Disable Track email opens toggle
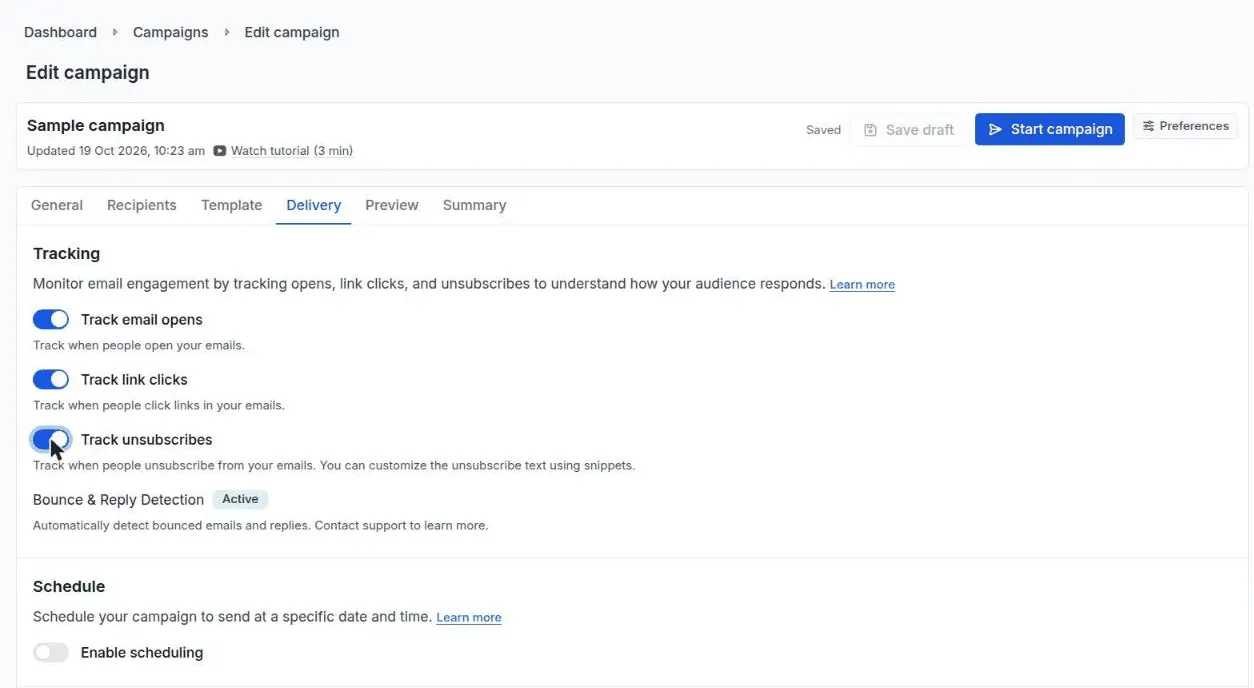1254x688 pixels. (x=51, y=320)
